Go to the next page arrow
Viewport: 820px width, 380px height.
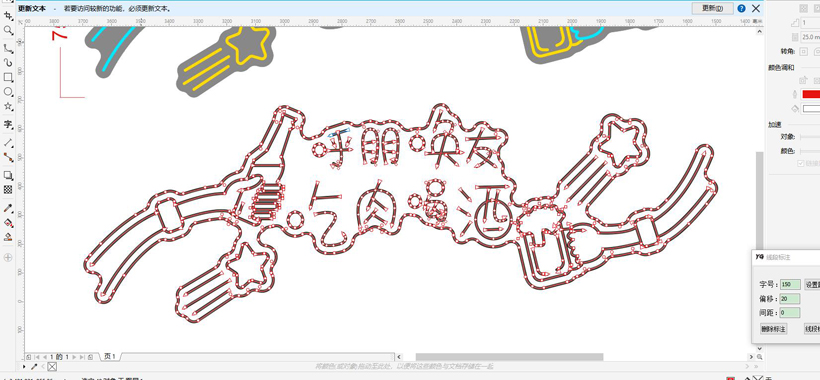pyautogui.click(x=74, y=357)
